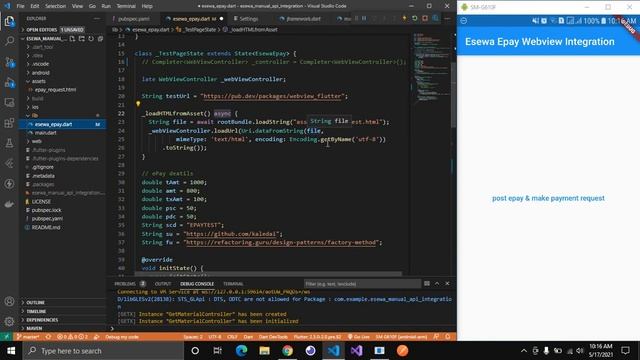The image size is (640, 360).
Task: Open the Source Control view
Action: click(x=9, y=62)
